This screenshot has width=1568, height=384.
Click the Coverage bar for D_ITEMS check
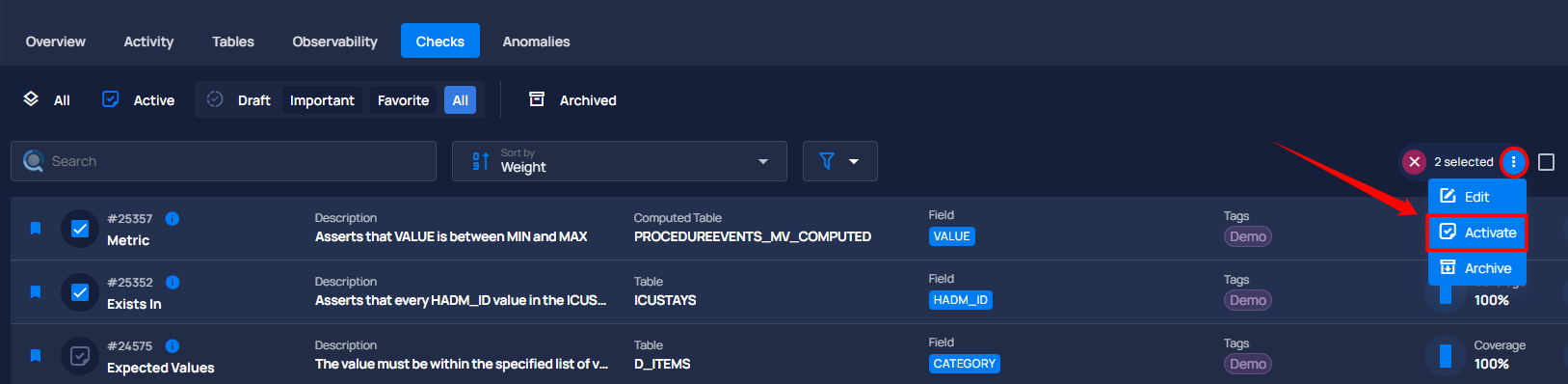[x=1446, y=356]
